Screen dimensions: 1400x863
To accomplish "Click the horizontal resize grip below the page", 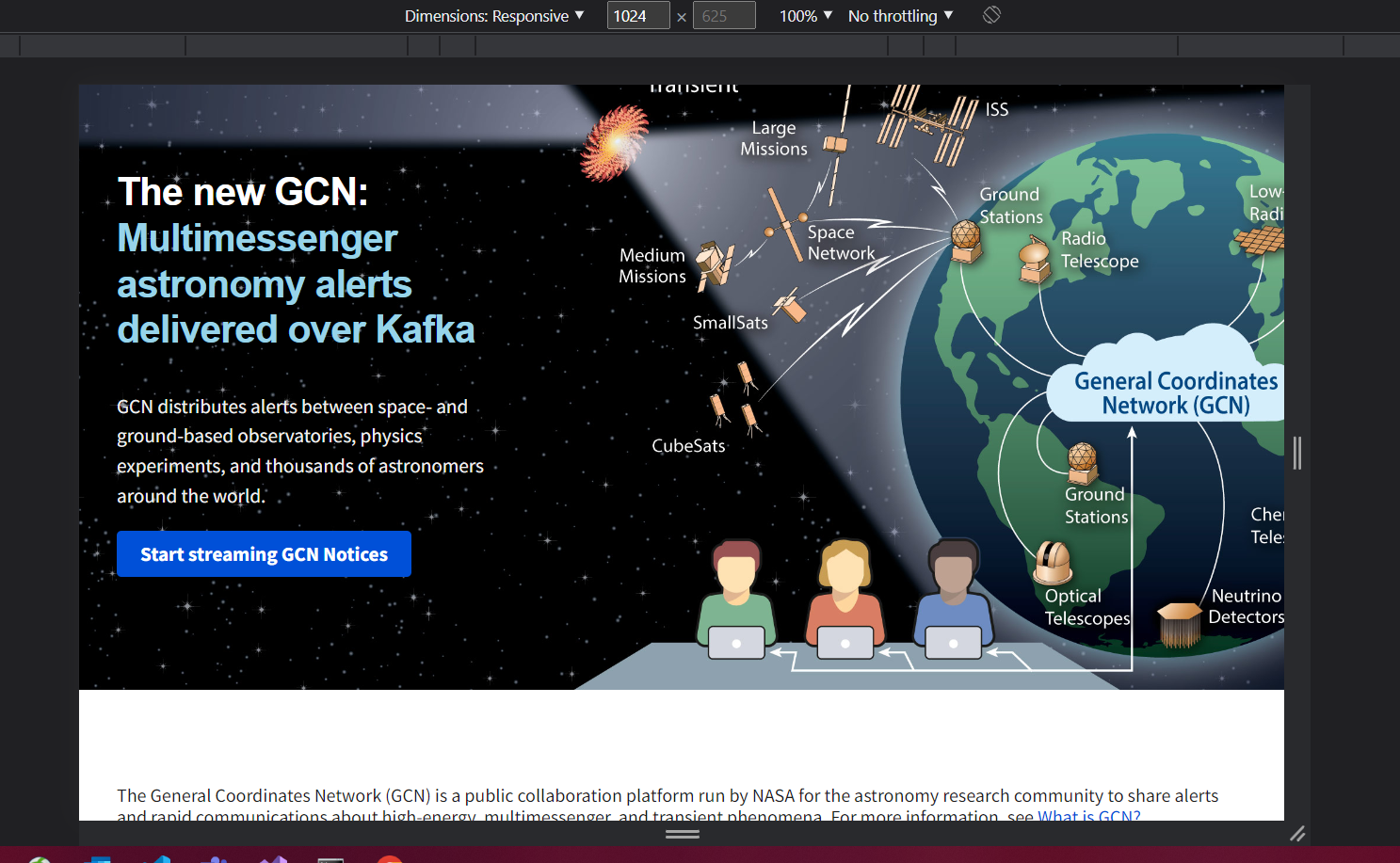I will pyautogui.click(x=682, y=834).
